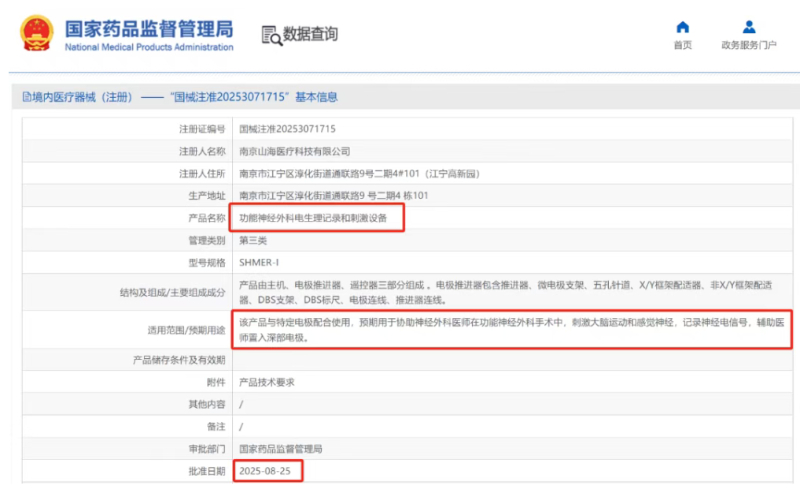Click the 国家药品监督管理局 site title
This screenshot has width=800, height=497.
pos(148,27)
